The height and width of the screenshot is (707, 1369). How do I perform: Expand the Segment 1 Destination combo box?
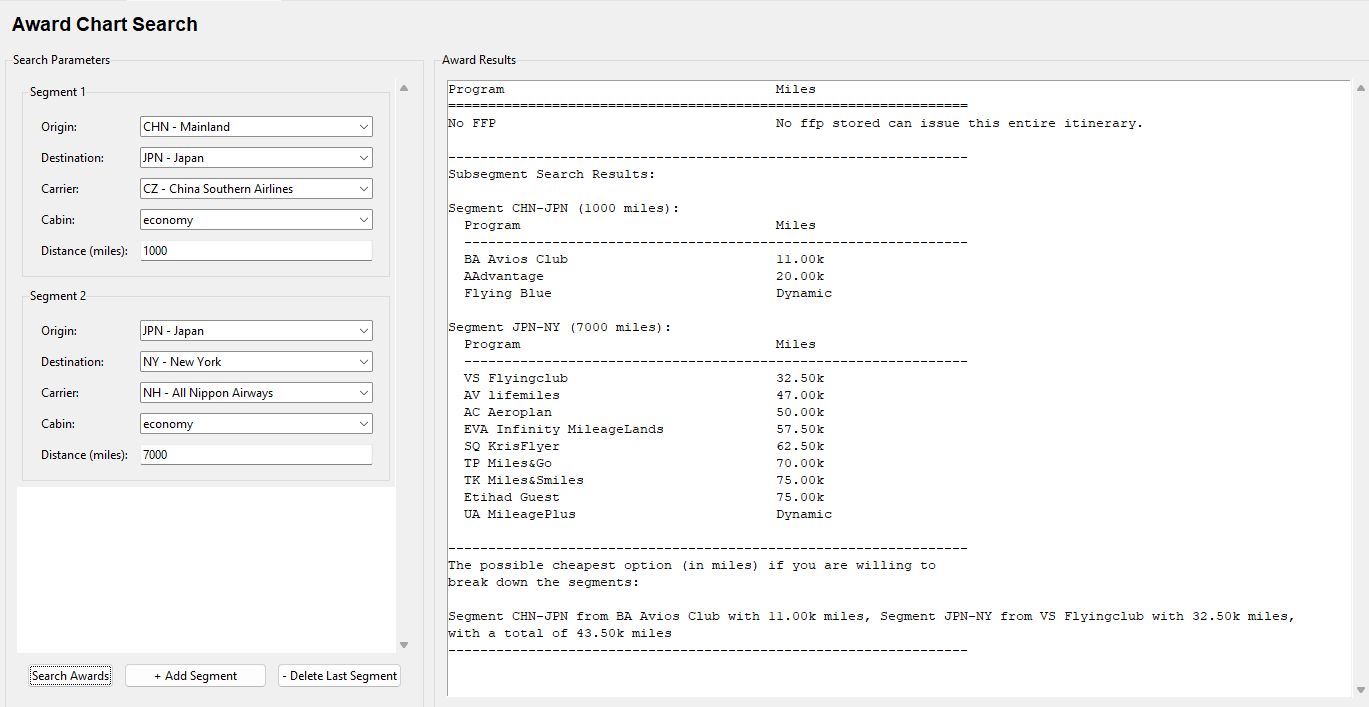click(x=256, y=158)
